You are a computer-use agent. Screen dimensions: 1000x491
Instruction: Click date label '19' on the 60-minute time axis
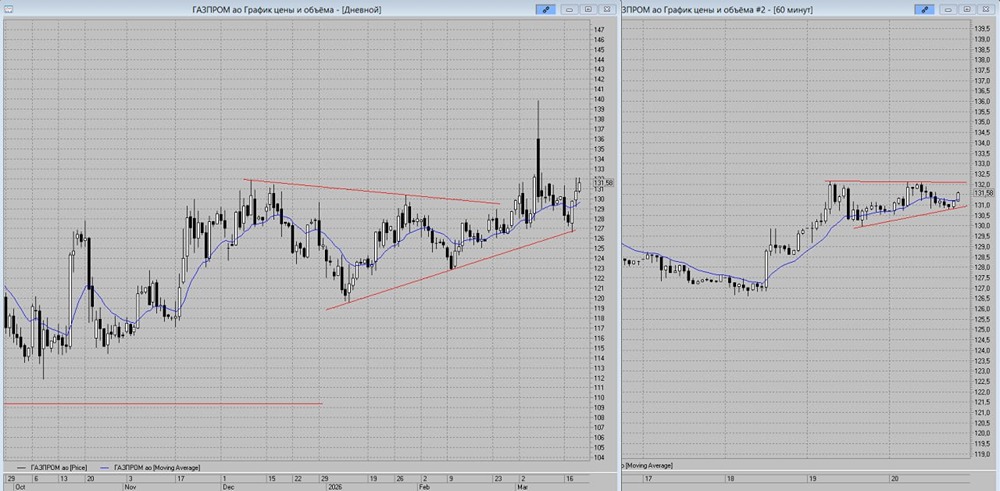(812, 478)
